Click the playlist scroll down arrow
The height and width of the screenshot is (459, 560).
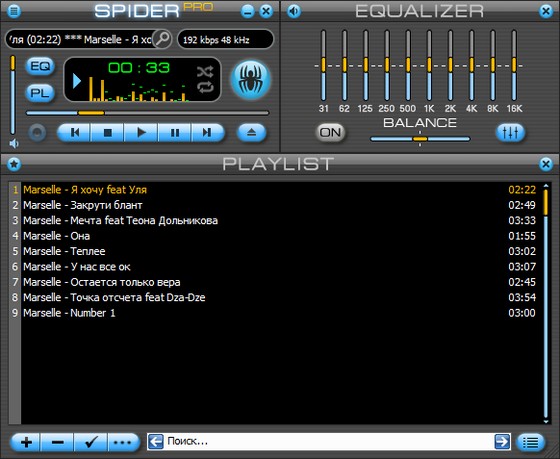pyautogui.click(x=546, y=422)
